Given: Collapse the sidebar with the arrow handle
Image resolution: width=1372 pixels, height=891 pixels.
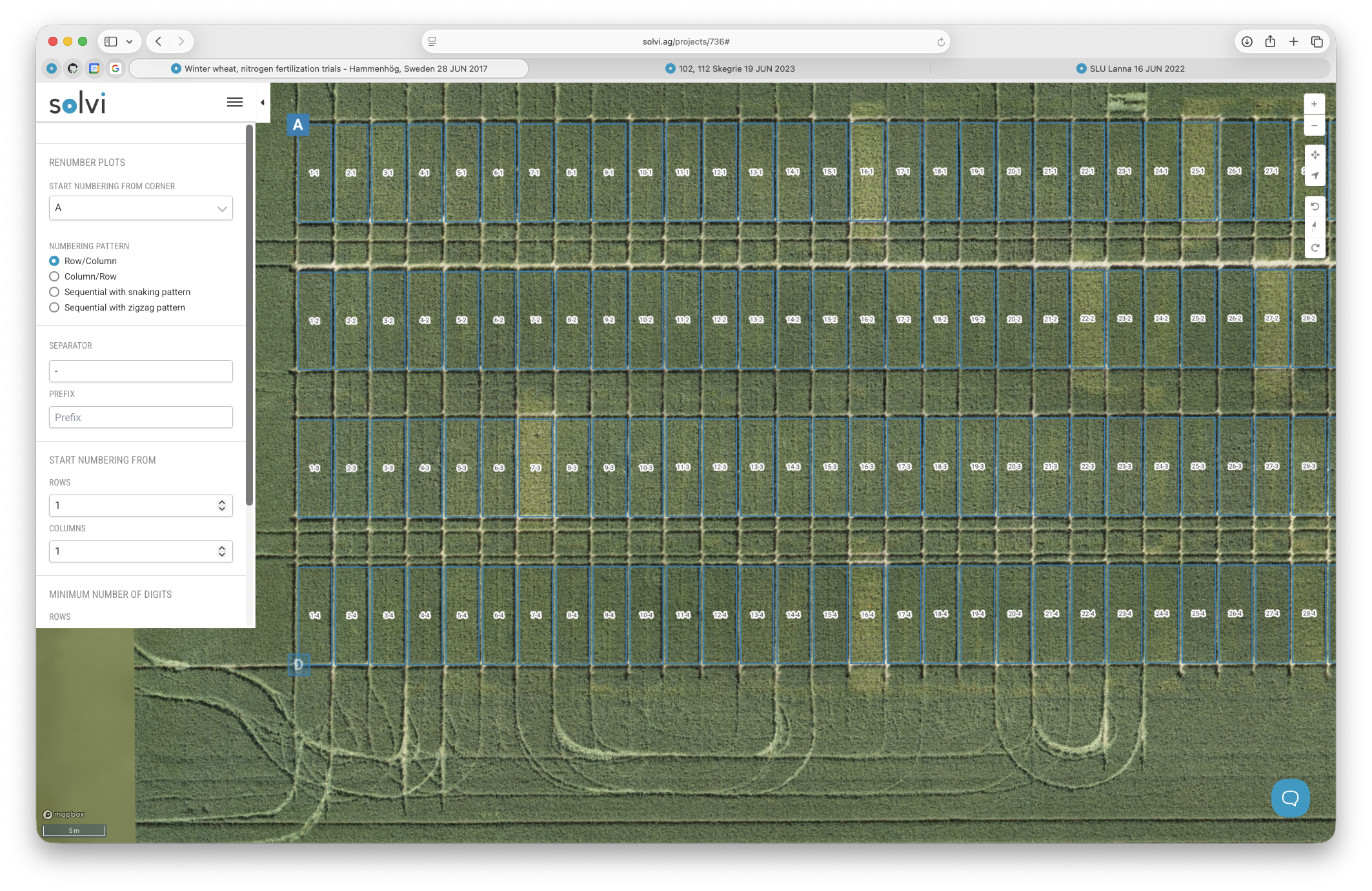Looking at the screenshot, I should [x=262, y=103].
